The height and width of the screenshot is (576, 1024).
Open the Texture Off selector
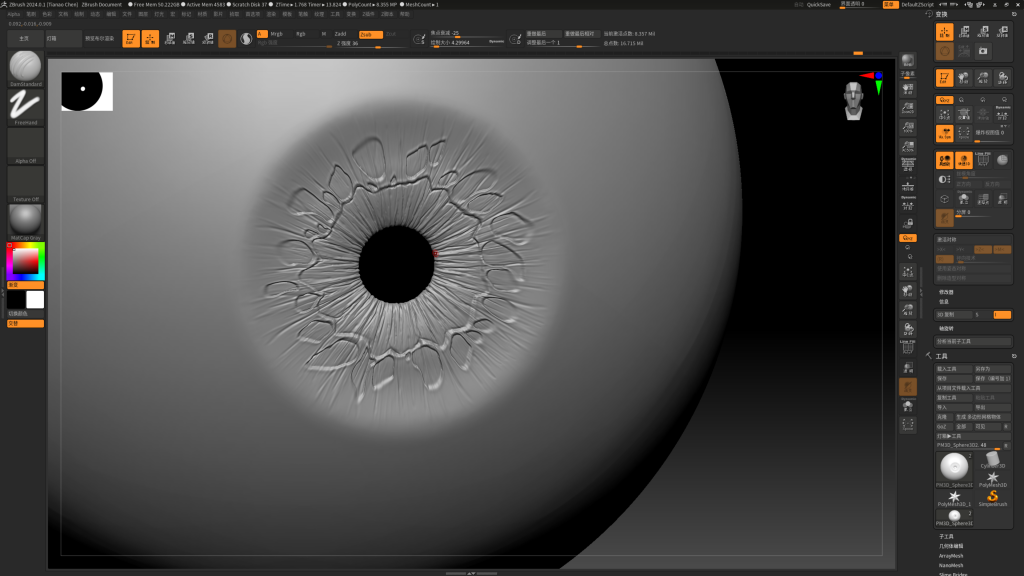pyautogui.click(x=25, y=184)
